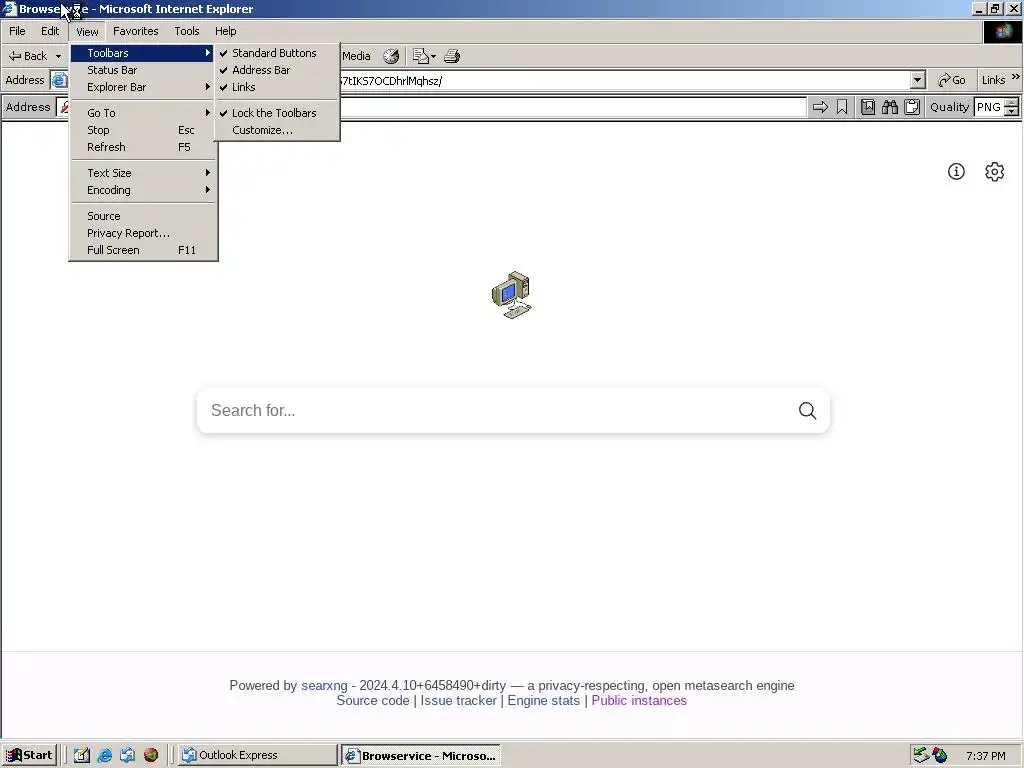Image resolution: width=1024 pixels, height=768 pixels.
Task: Click the History clock icon beside Media
Action: (x=391, y=56)
